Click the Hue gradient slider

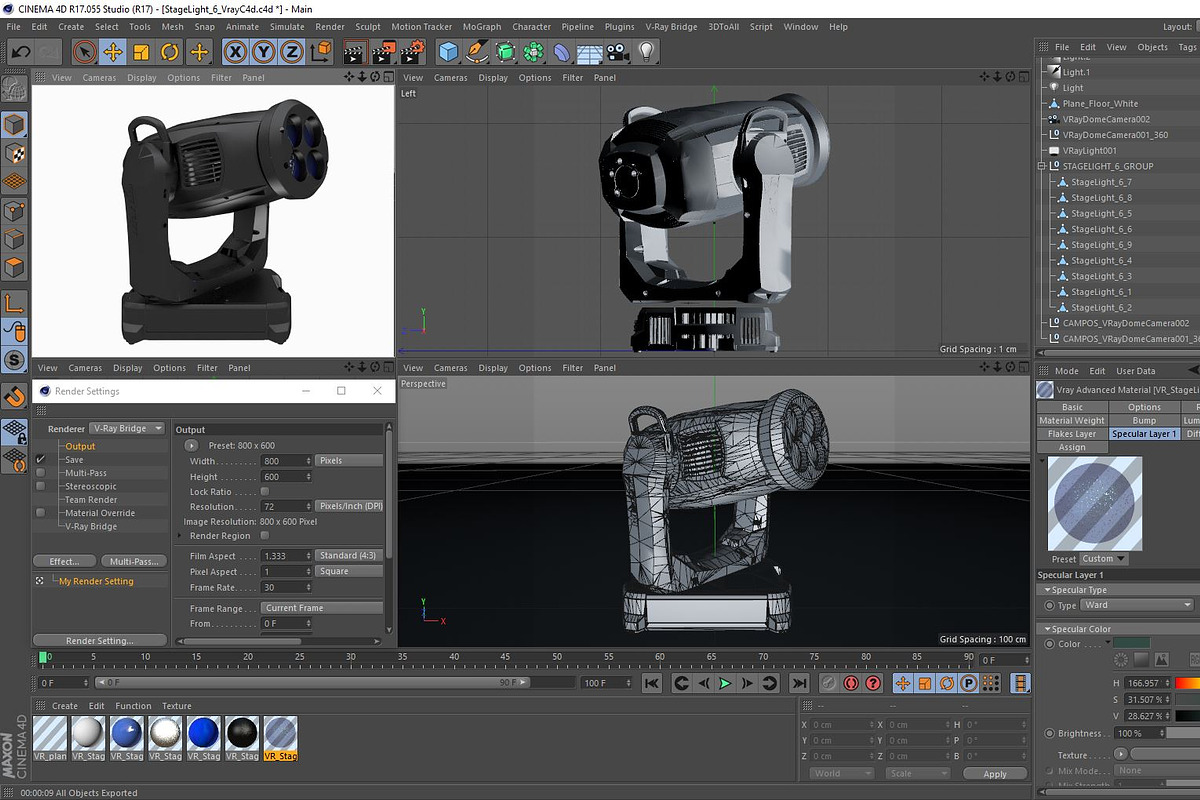[x=1187, y=683]
